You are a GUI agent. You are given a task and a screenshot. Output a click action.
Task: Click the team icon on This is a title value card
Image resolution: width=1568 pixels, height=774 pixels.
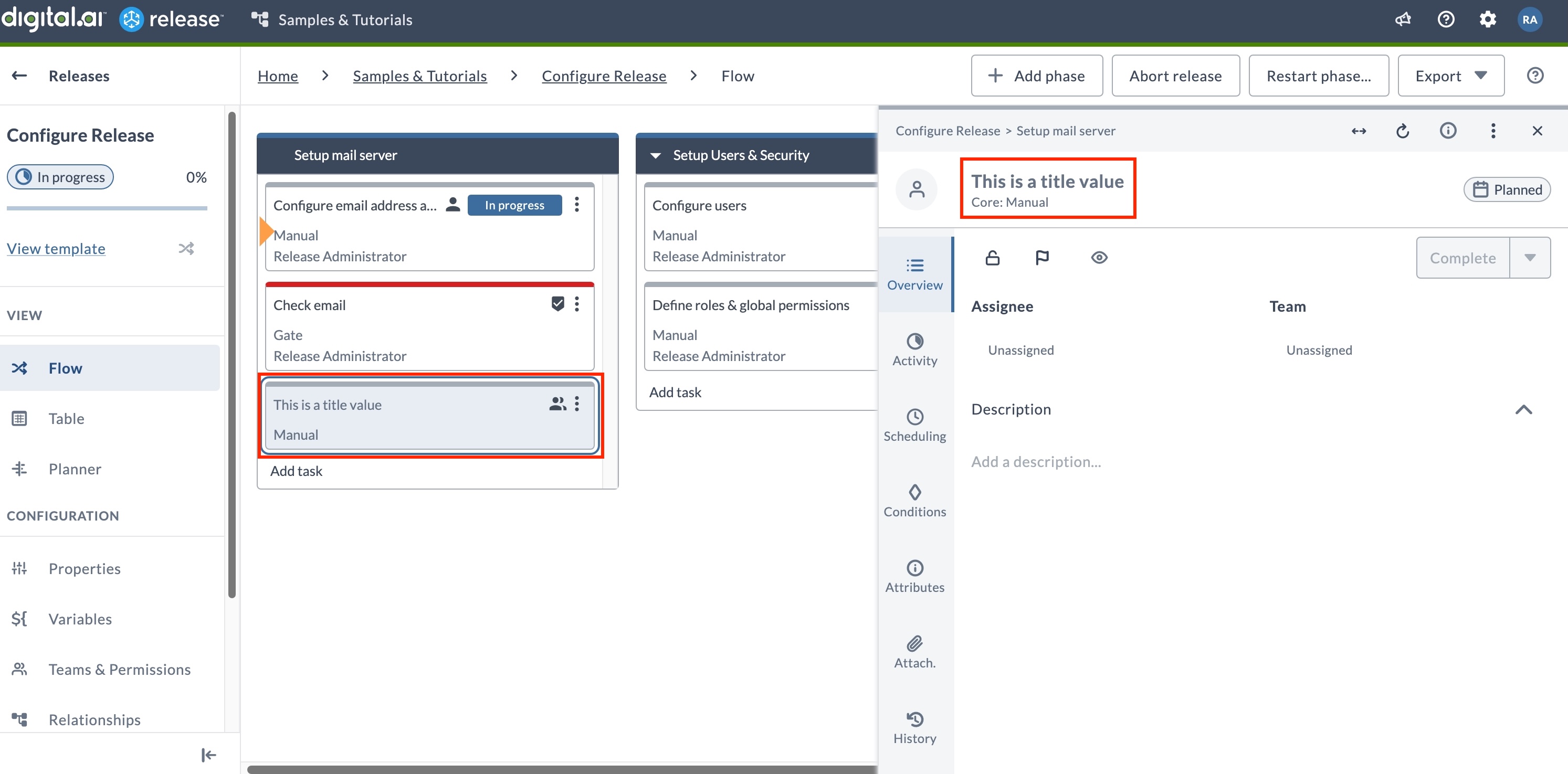point(557,404)
